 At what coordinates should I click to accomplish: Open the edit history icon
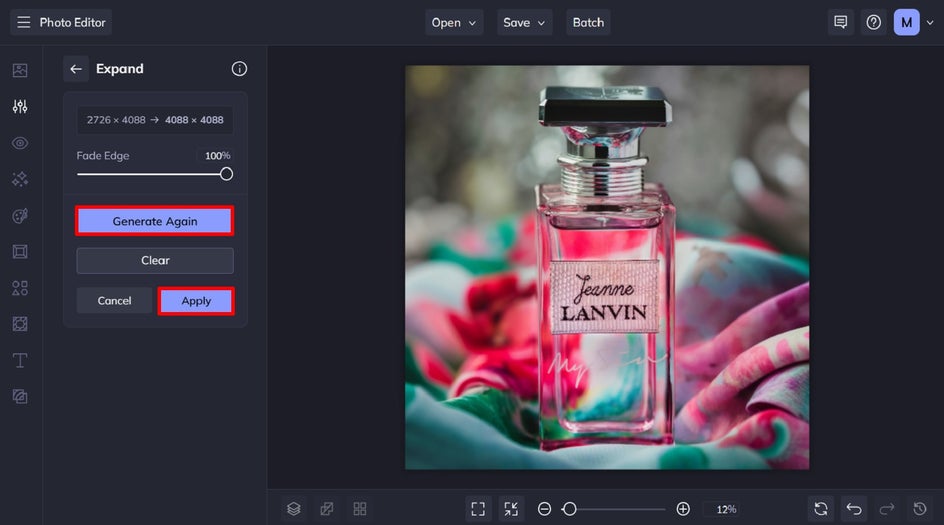tap(920, 509)
